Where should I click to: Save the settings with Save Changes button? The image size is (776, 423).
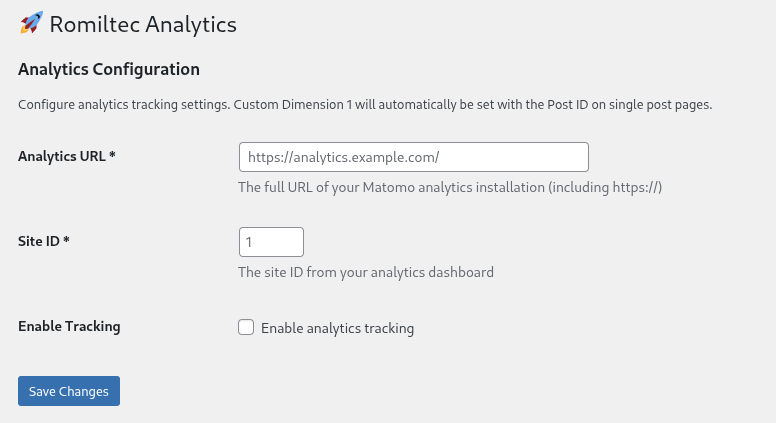[x=69, y=391]
